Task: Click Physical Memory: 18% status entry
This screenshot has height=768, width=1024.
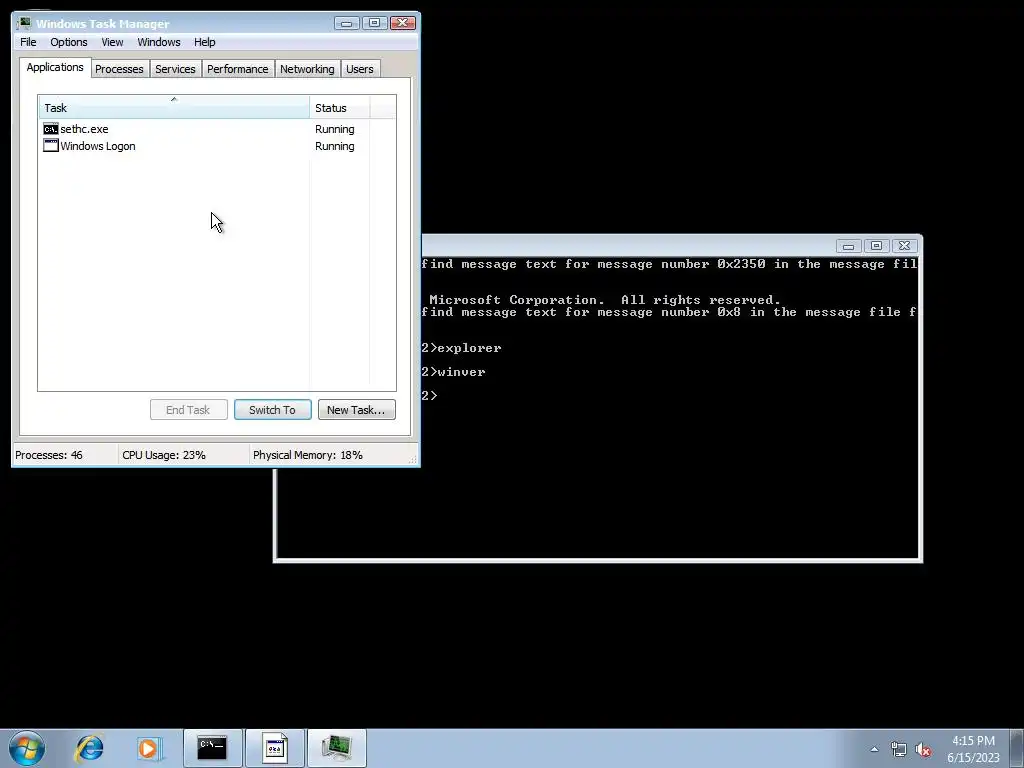Action: pyautogui.click(x=308, y=455)
